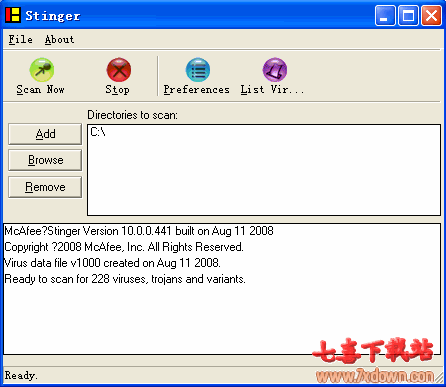Select the C:\ directory entry
Viewport: 446px width, 387px height.
coord(98,132)
